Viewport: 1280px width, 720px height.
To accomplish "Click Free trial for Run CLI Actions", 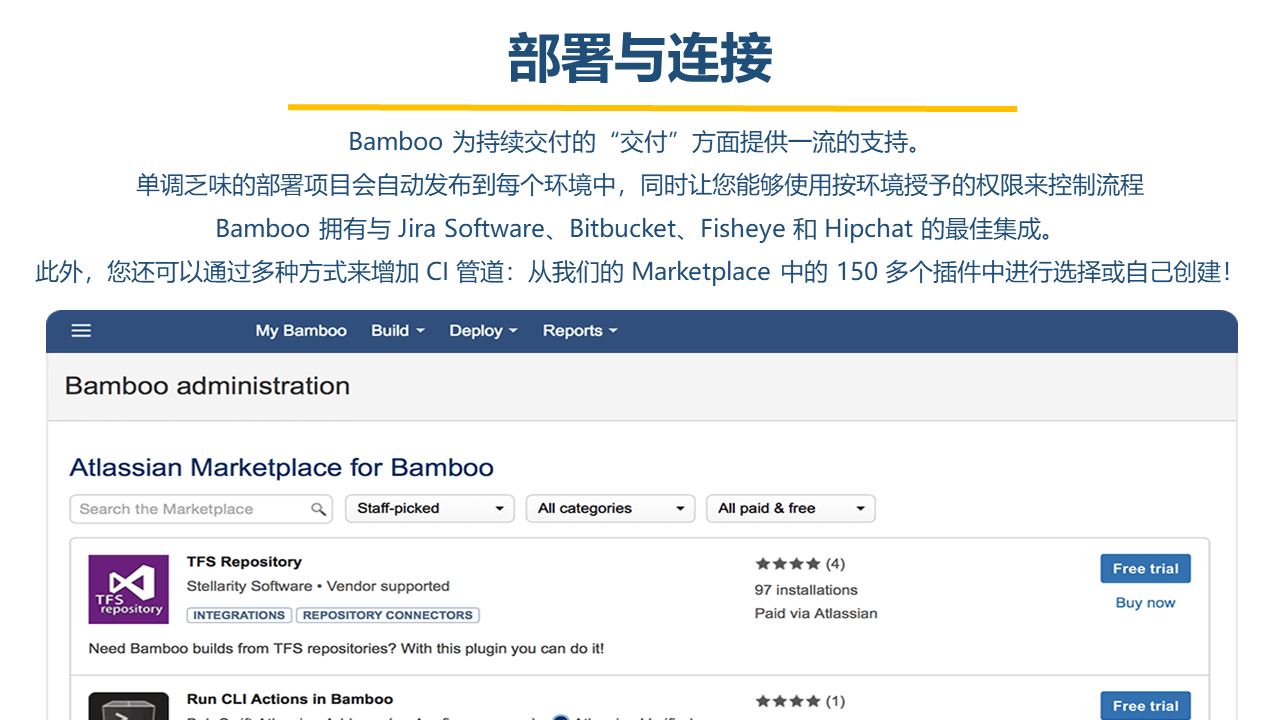I will 1145,705.
